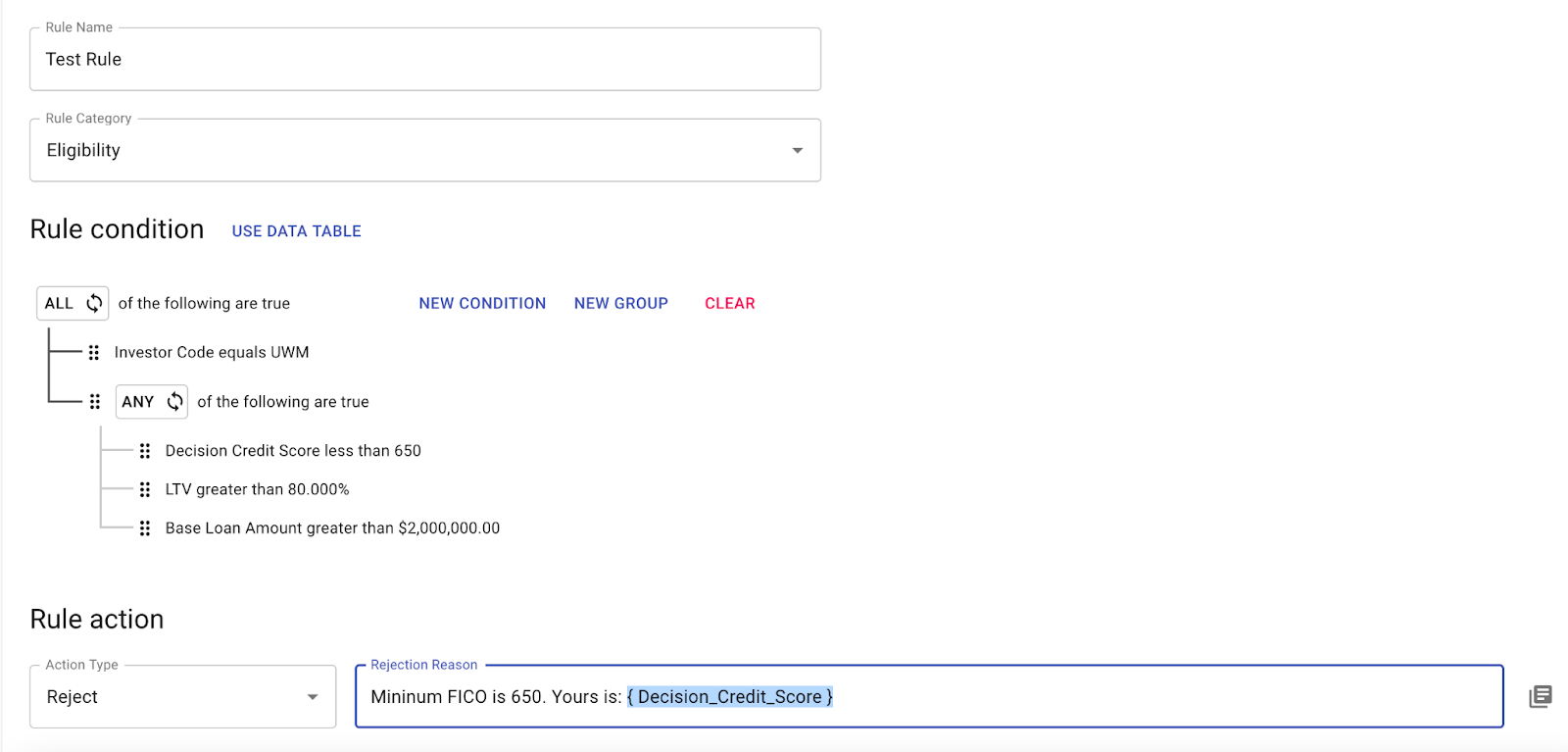Toggle the ALL operator button

click(x=73, y=303)
